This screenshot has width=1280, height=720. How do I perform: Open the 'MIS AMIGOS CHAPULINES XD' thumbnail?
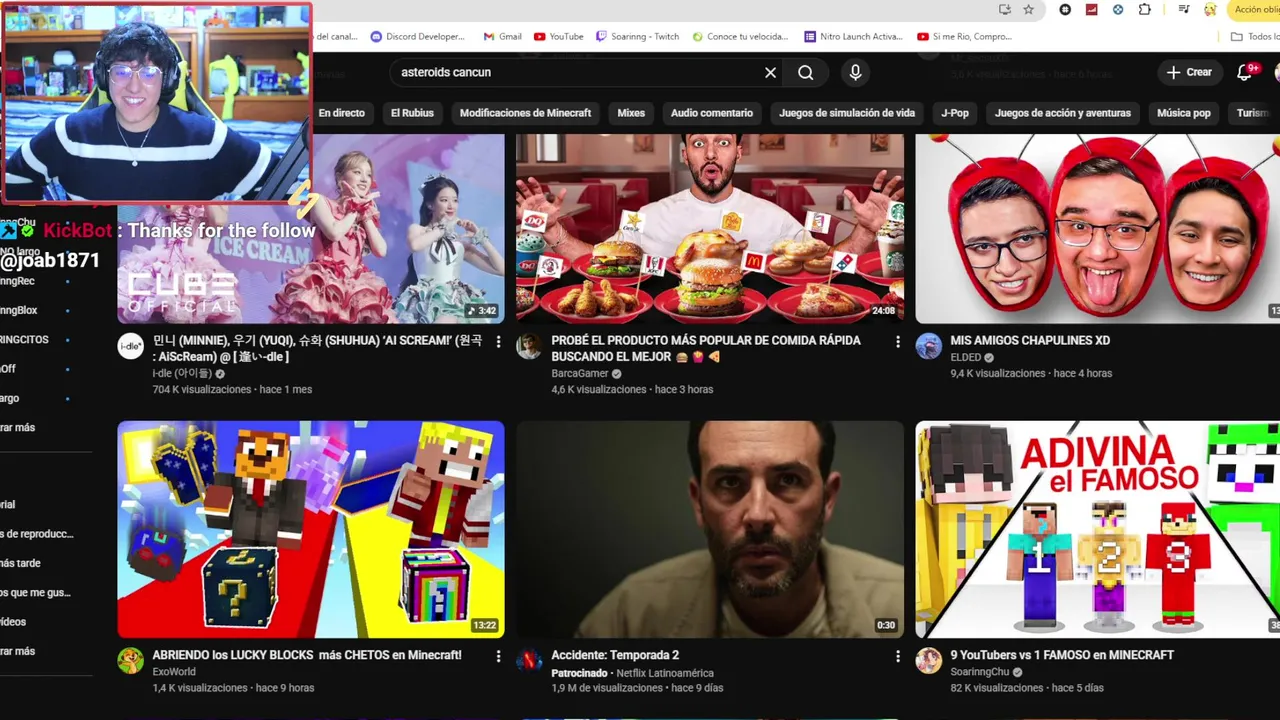1097,228
